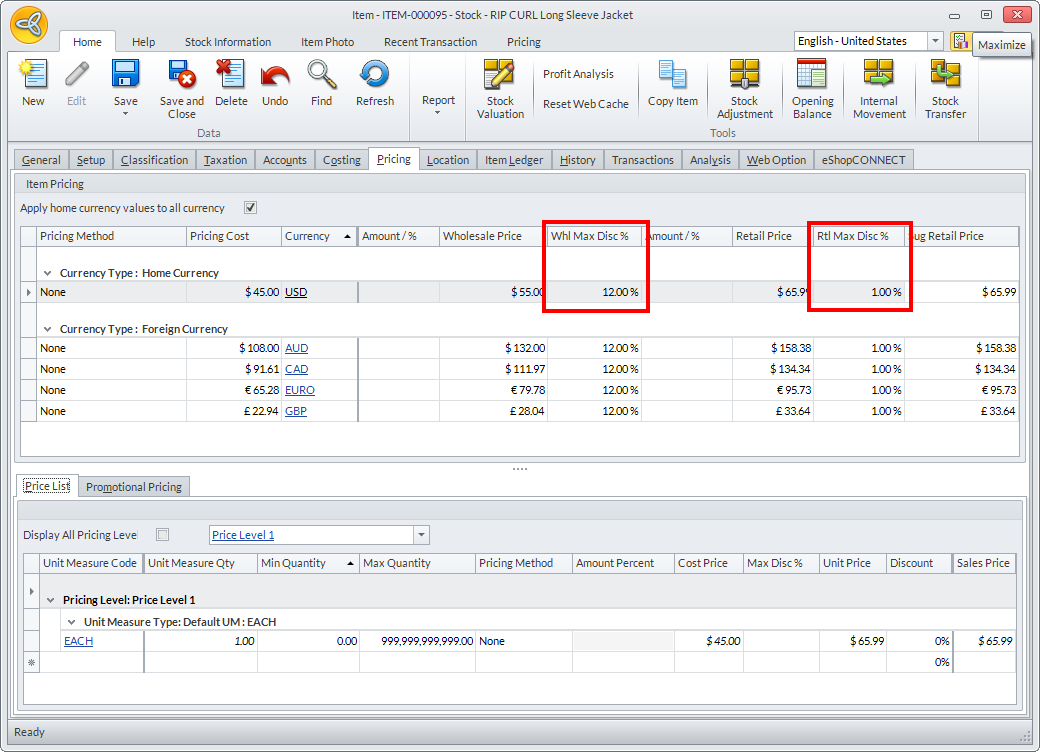Screen dimensions: 1040x752
Task: Switch to the Costing tab
Action: [x=341, y=160]
